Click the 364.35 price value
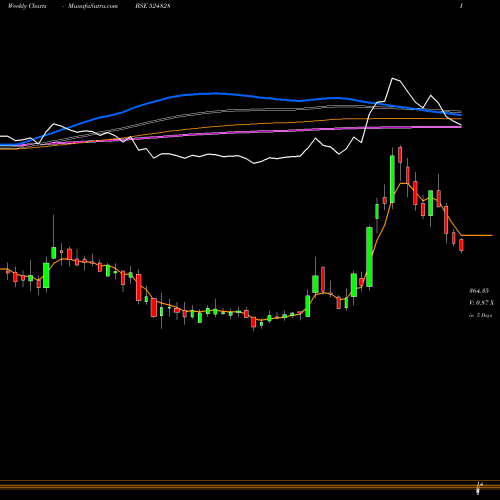Screen dimensions: 500x500 coord(479,291)
